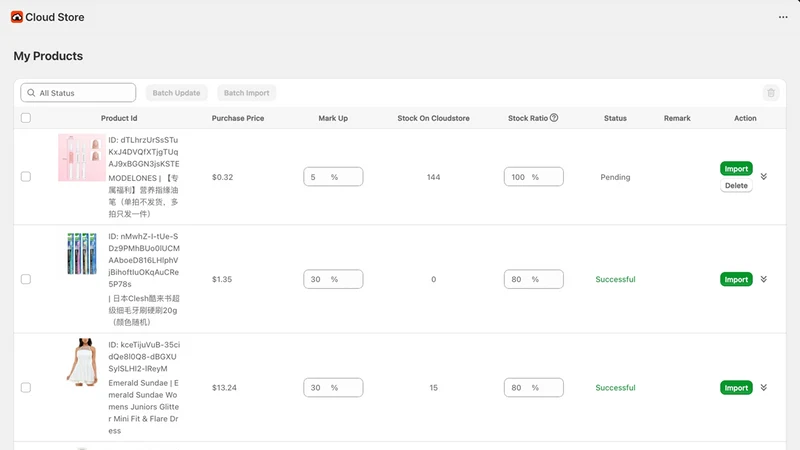Click the Pending status text
Viewport: 800px width, 450px height.
(615, 177)
